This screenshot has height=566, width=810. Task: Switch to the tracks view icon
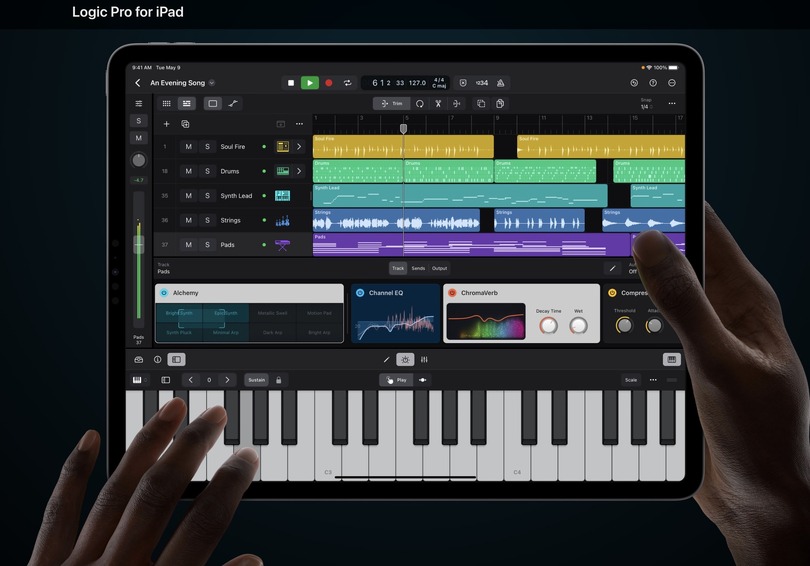click(186, 104)
